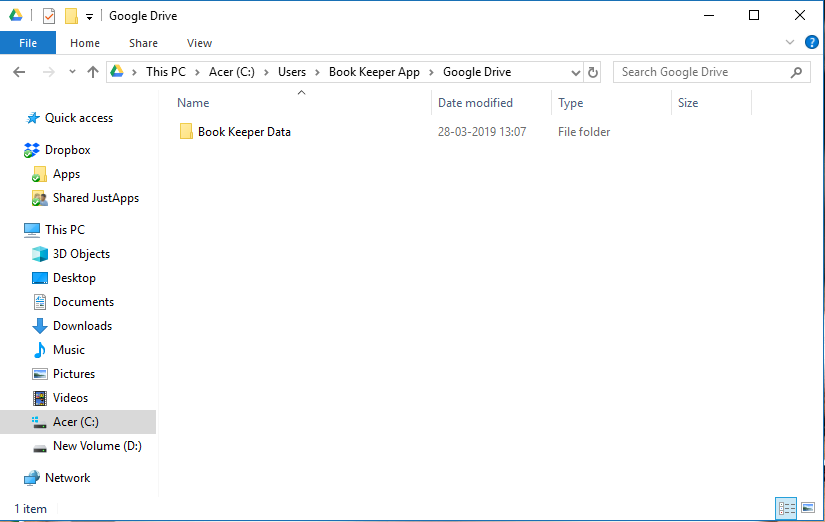Switch to the Share ribbon tab

click(143, 43)
